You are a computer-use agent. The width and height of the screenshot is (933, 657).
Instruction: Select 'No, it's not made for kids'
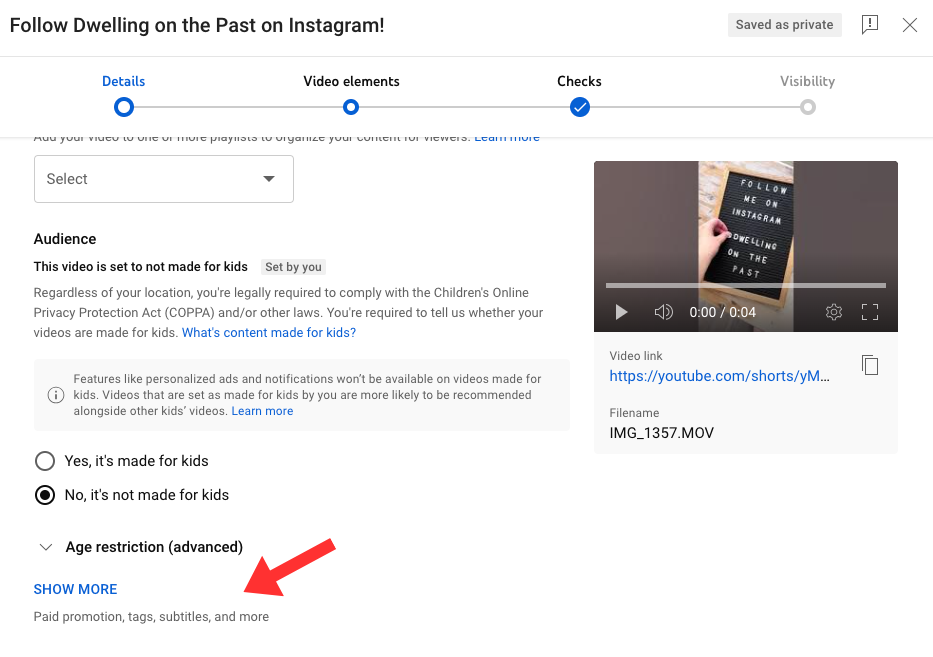[x=45, y=495]
